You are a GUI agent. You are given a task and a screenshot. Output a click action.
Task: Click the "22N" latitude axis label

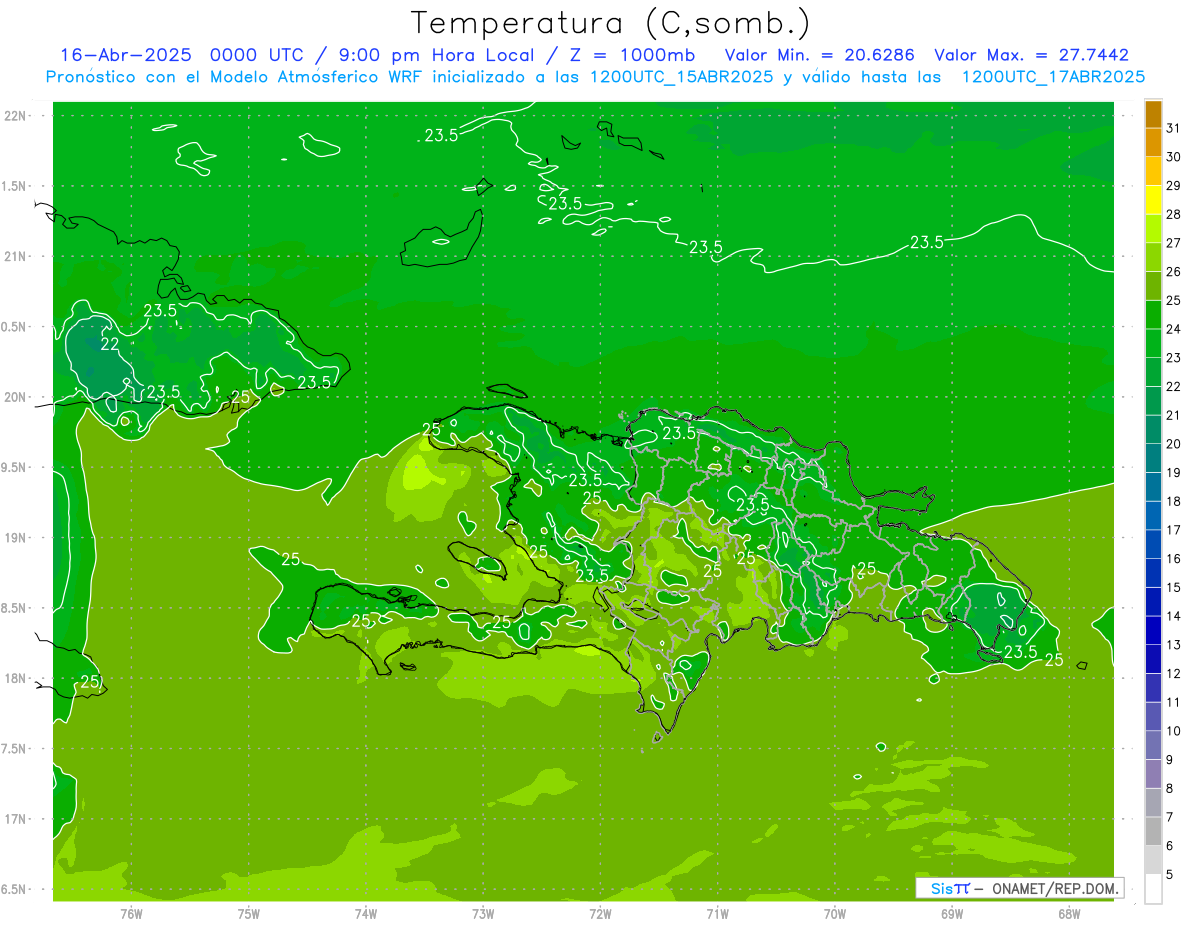pos(16,115)
